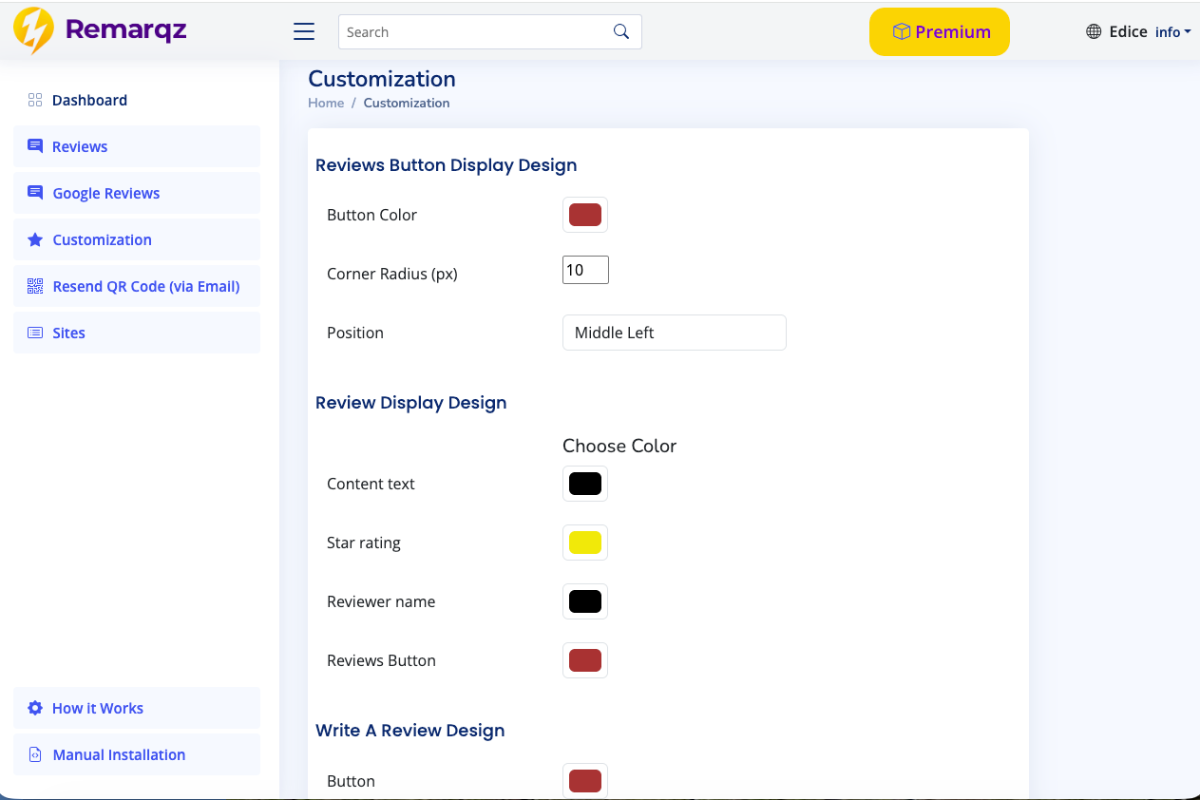Toggle the hamburger sidebar menu

pos(304,32)
